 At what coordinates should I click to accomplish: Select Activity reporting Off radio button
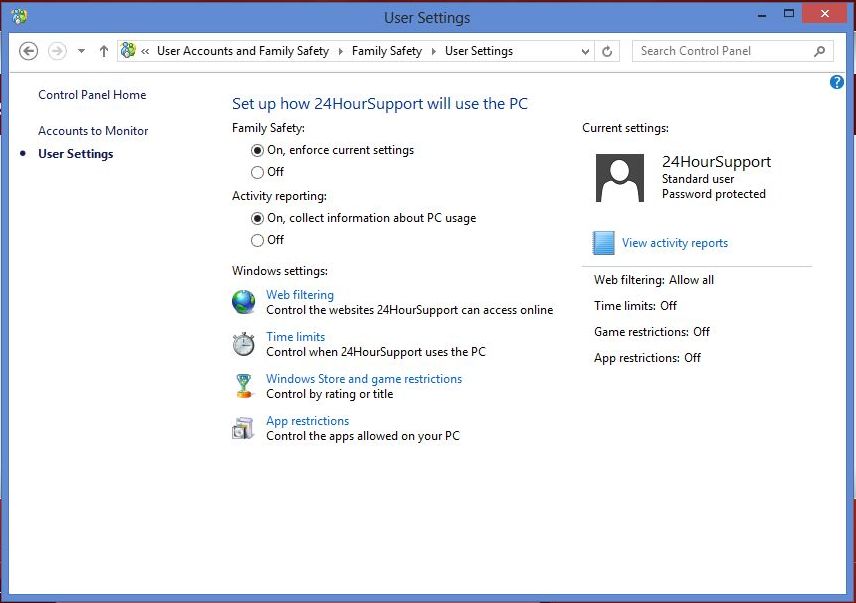tap(257, 240)
